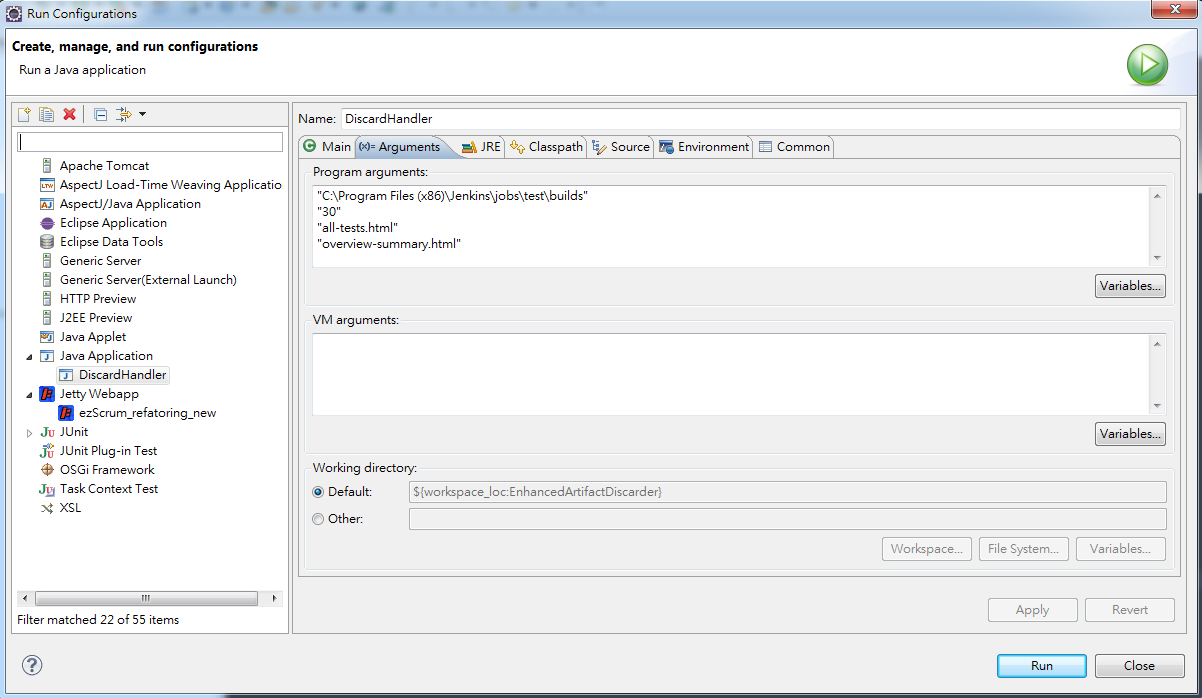Click the Other working directory text field
Viewport: 1202px width, 698px height.
point(787,519)
